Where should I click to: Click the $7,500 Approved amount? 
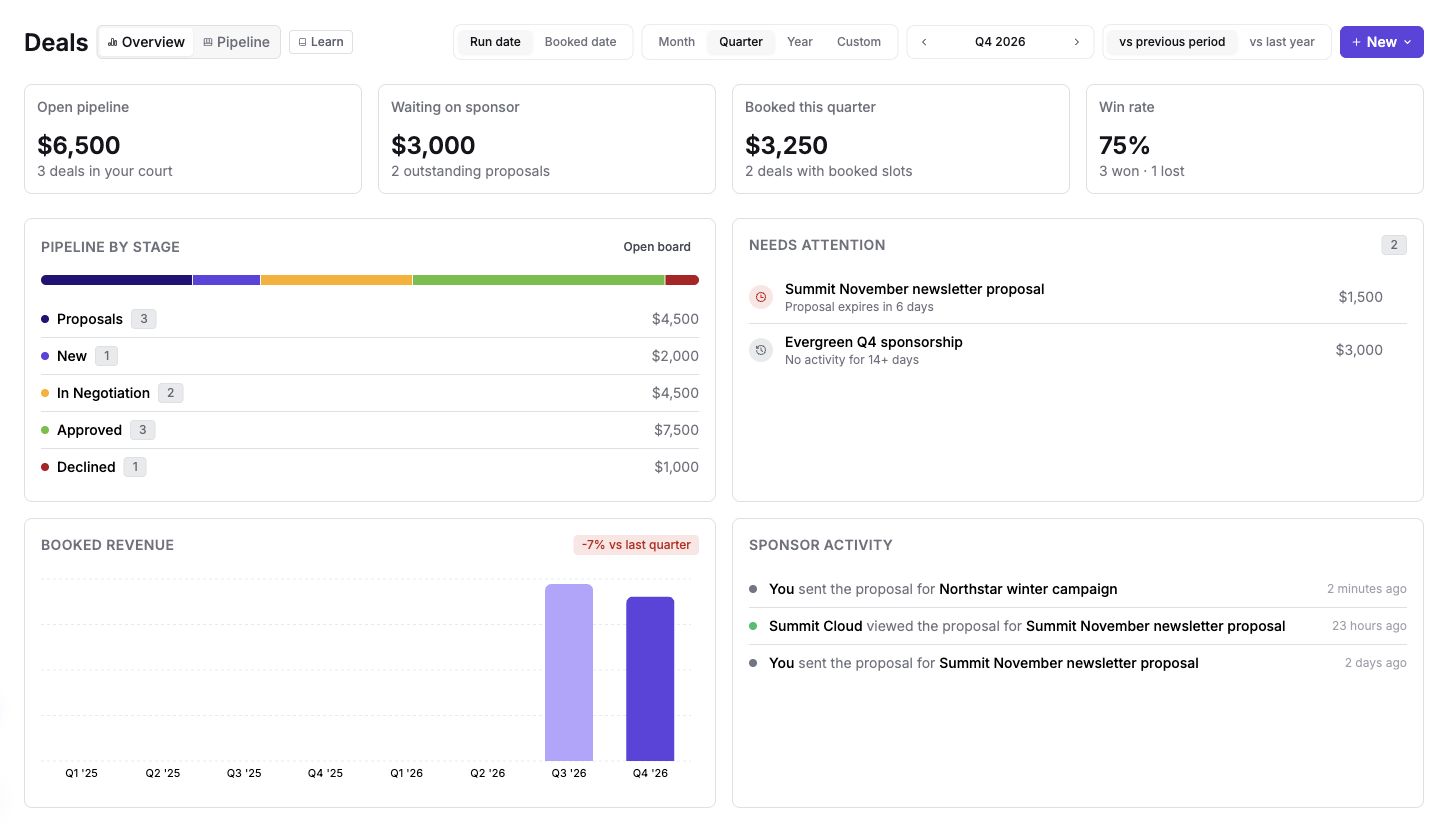pyautogui.click(x=676, y=430)
